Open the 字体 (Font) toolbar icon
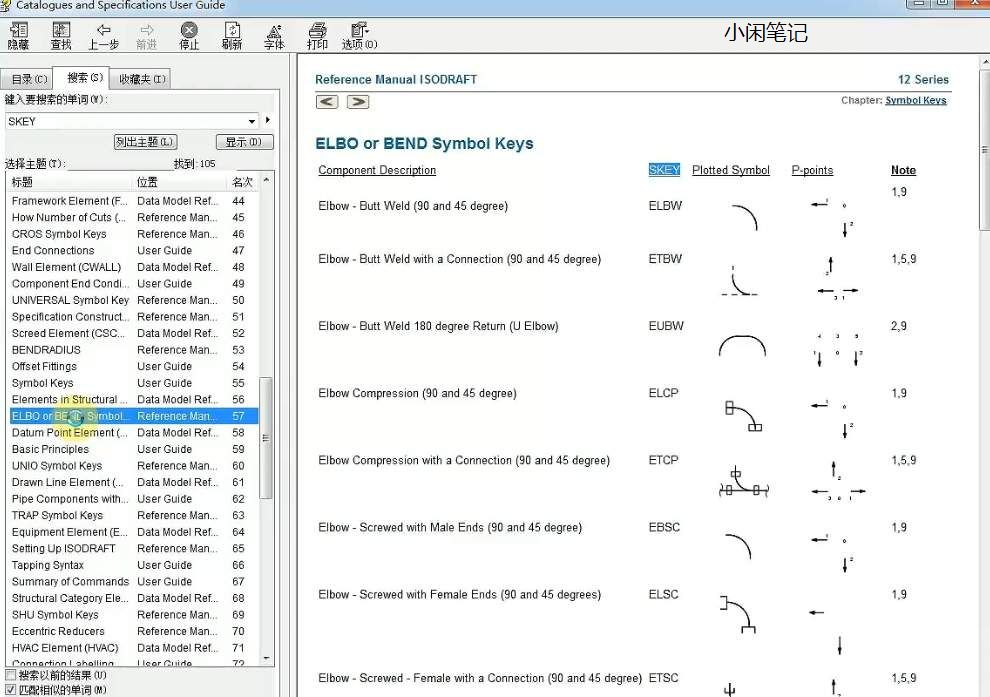990x697 pixels. tap(274, 36)
